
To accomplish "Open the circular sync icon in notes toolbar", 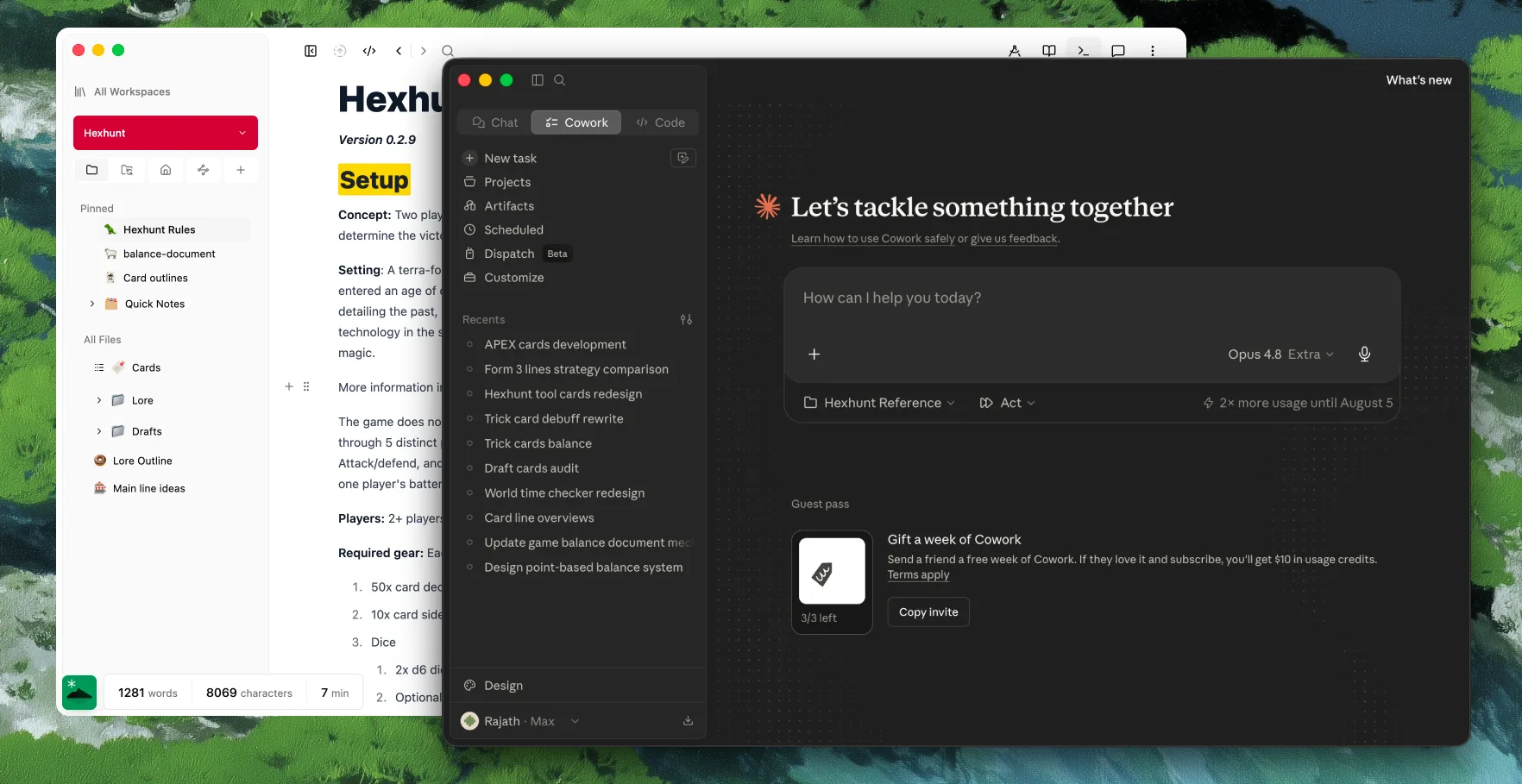I will point(340,51).
